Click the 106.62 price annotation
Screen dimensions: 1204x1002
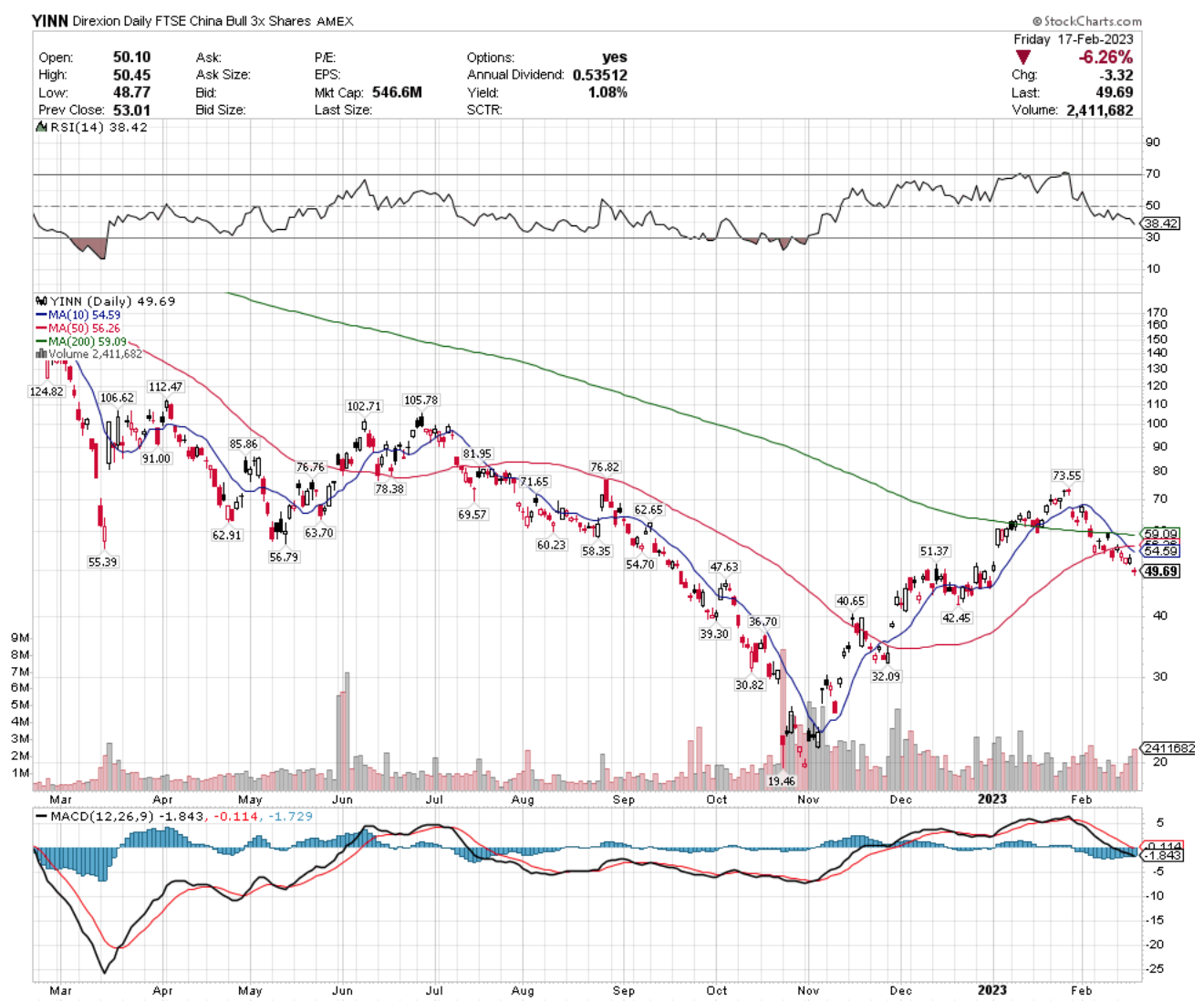pyautogui.click(x=117, y=398)
